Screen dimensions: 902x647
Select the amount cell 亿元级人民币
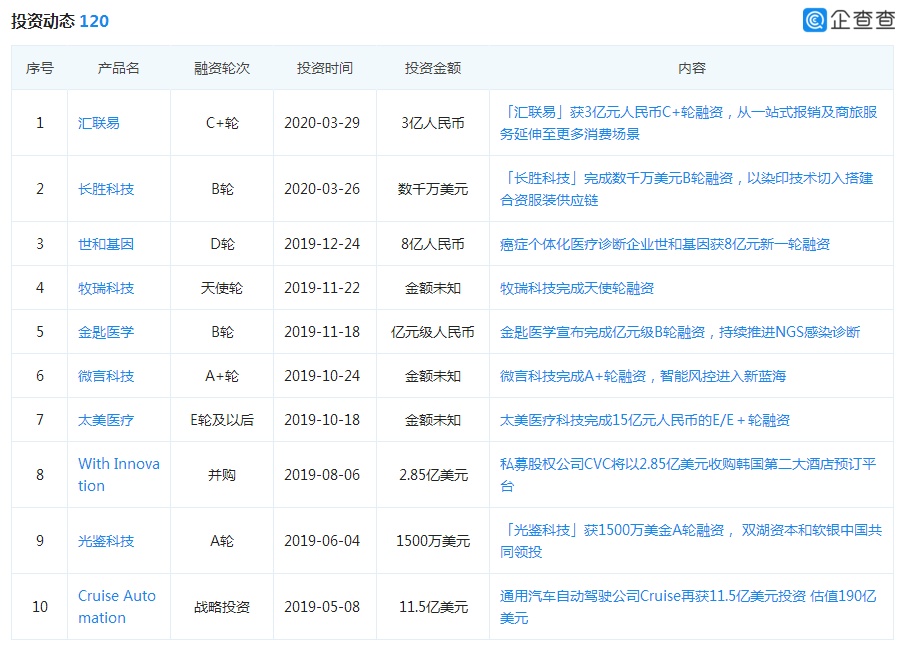click(433, 332)
